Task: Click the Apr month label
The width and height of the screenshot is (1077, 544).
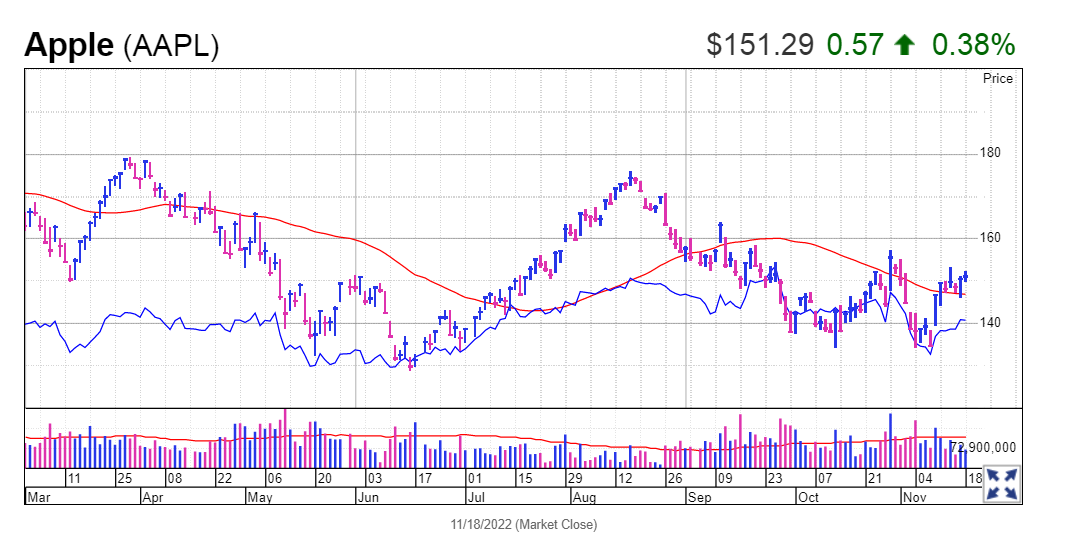Action: [152, 497]
